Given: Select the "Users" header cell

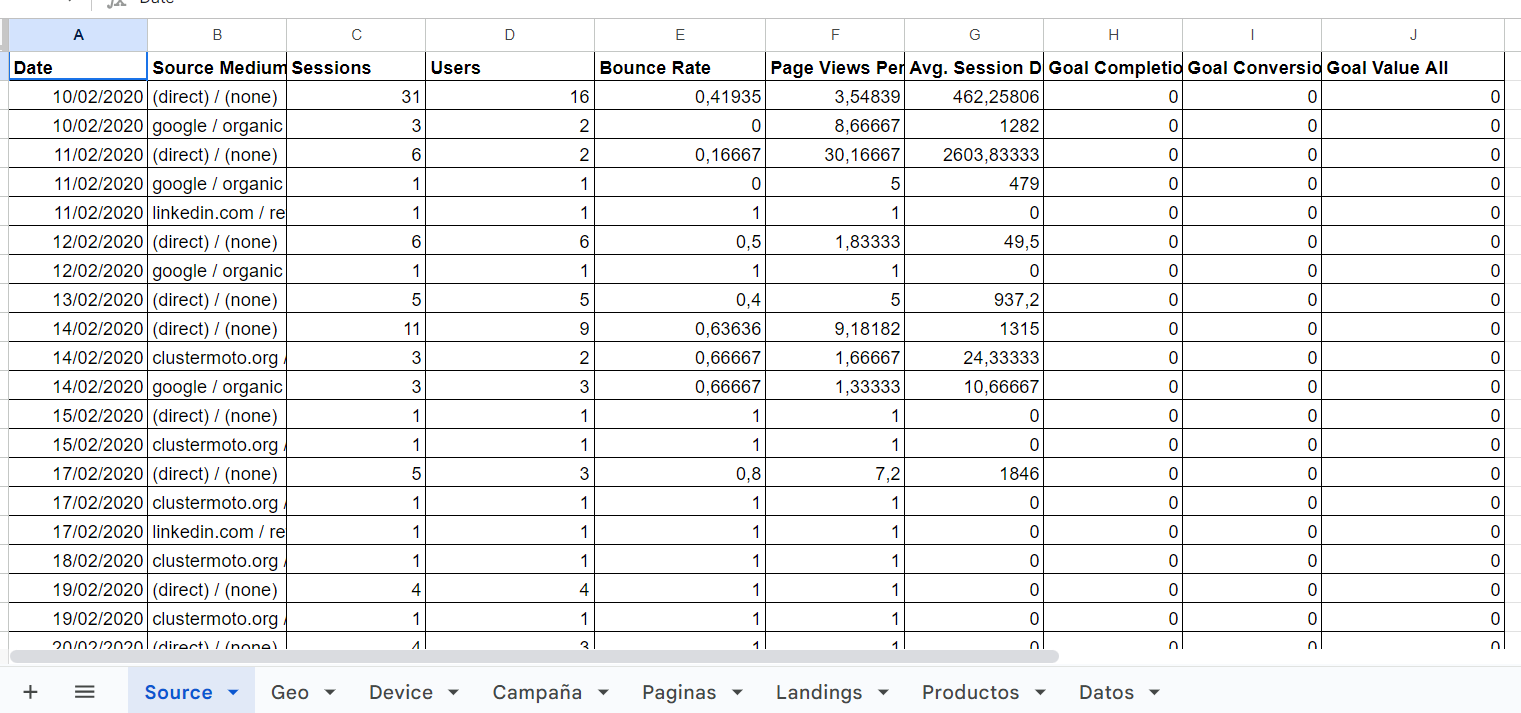Looking at the screenshot, I should tap(510, 67).
